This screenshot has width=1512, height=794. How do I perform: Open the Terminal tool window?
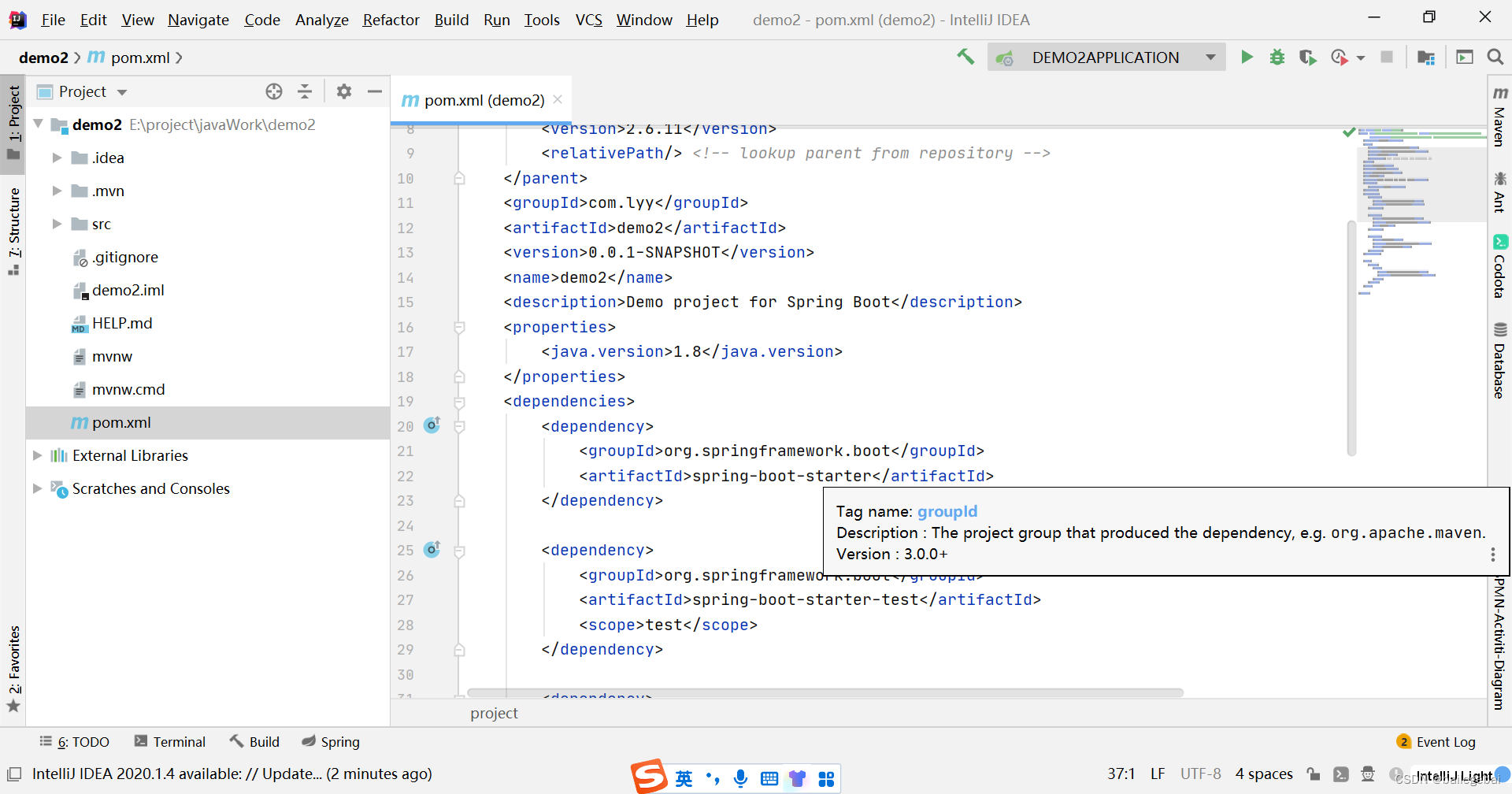(170, 742)
